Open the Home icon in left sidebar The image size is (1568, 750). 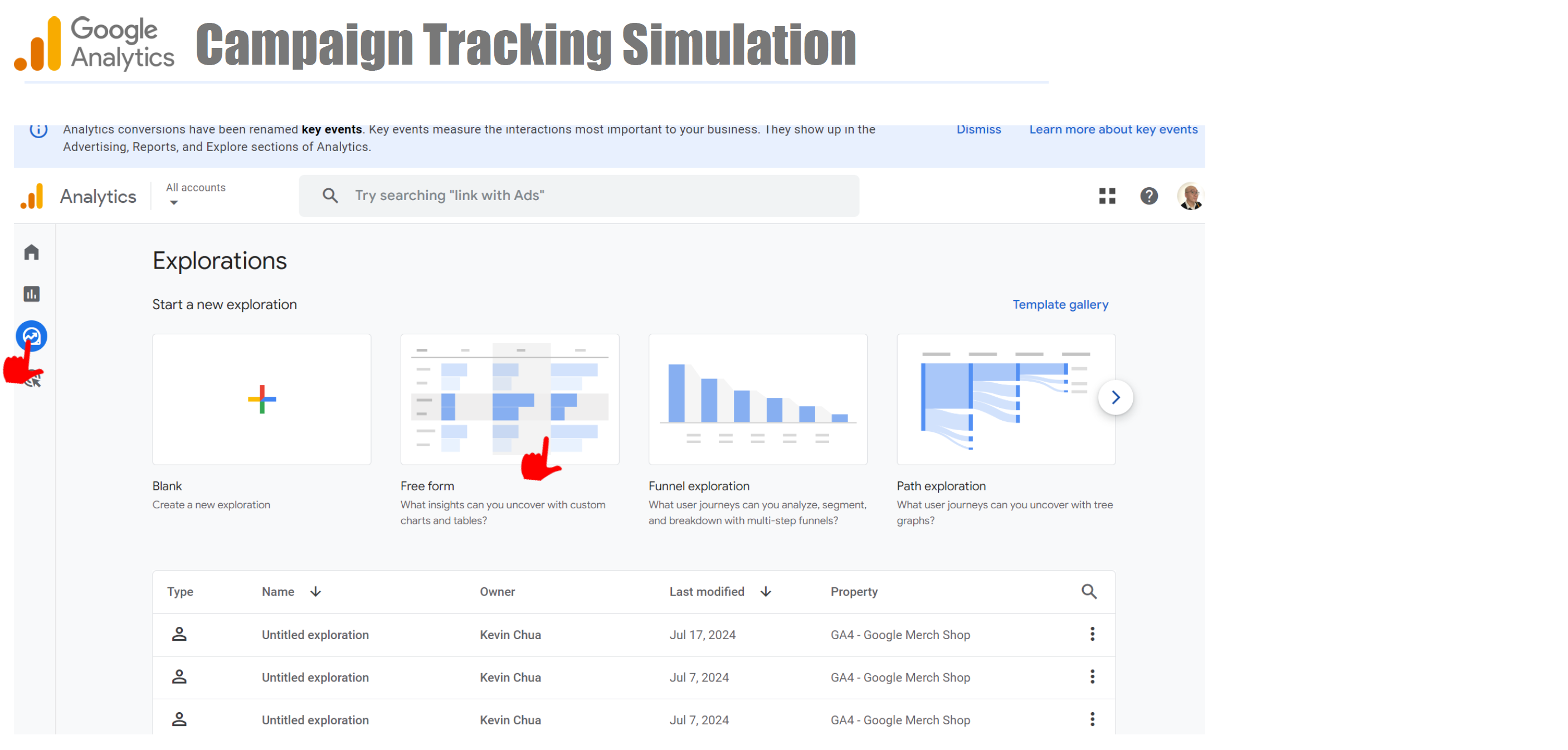(32, 252)
